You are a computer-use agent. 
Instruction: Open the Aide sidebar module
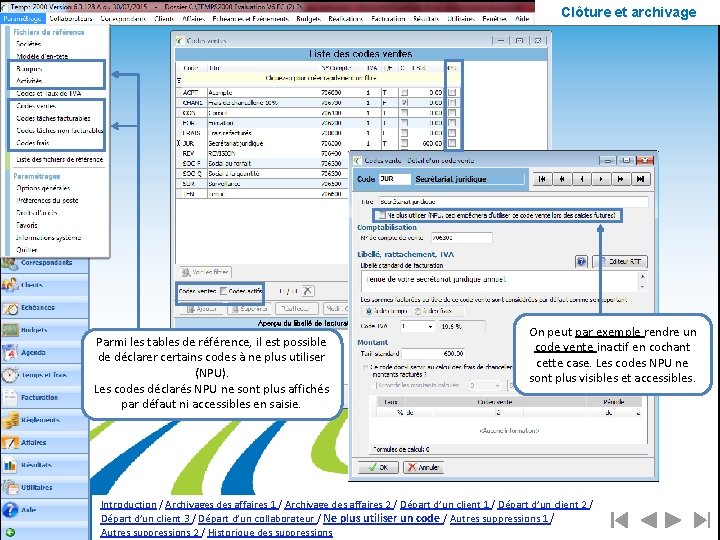[45, 510]
